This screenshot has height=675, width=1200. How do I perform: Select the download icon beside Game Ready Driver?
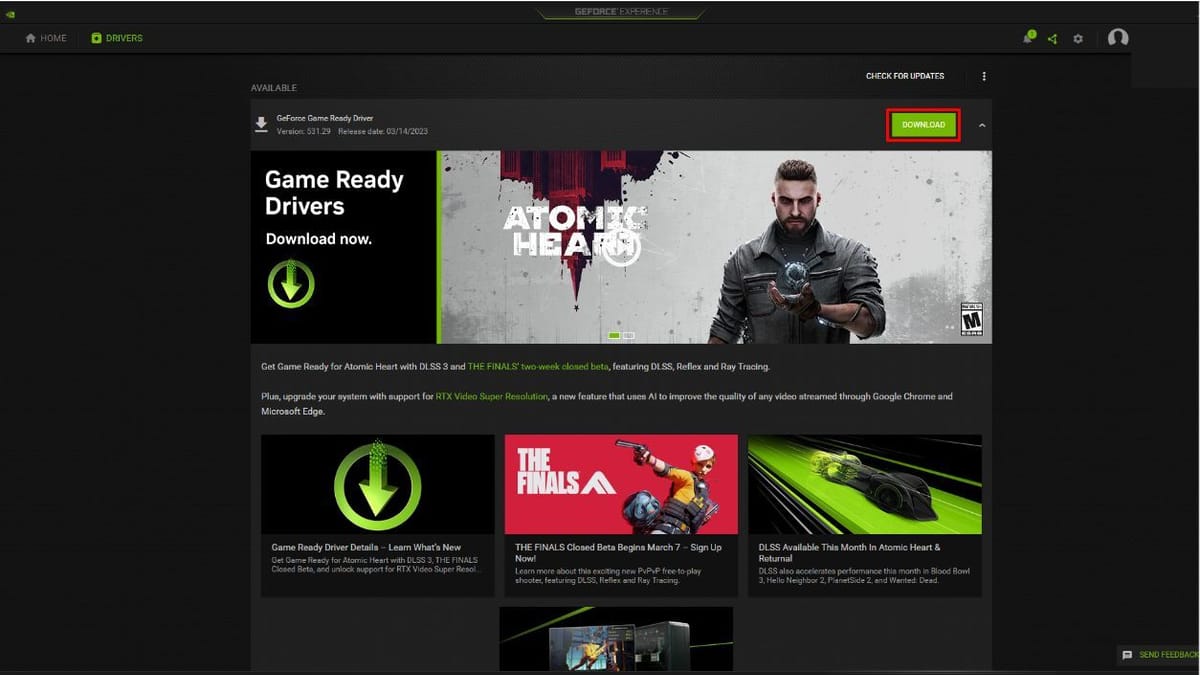click(x=262, y=123)
